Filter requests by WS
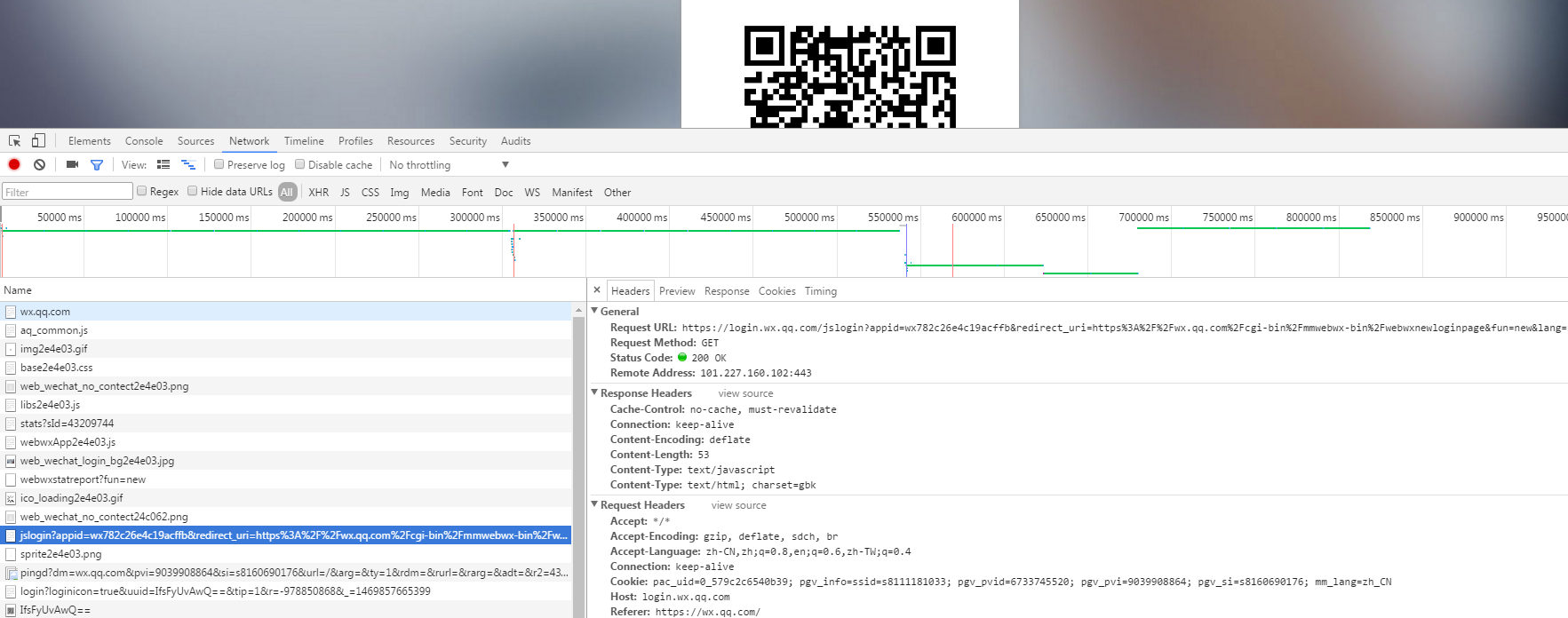The width and height of the screenshot is (1568, 618). click(x=532, y=193)
